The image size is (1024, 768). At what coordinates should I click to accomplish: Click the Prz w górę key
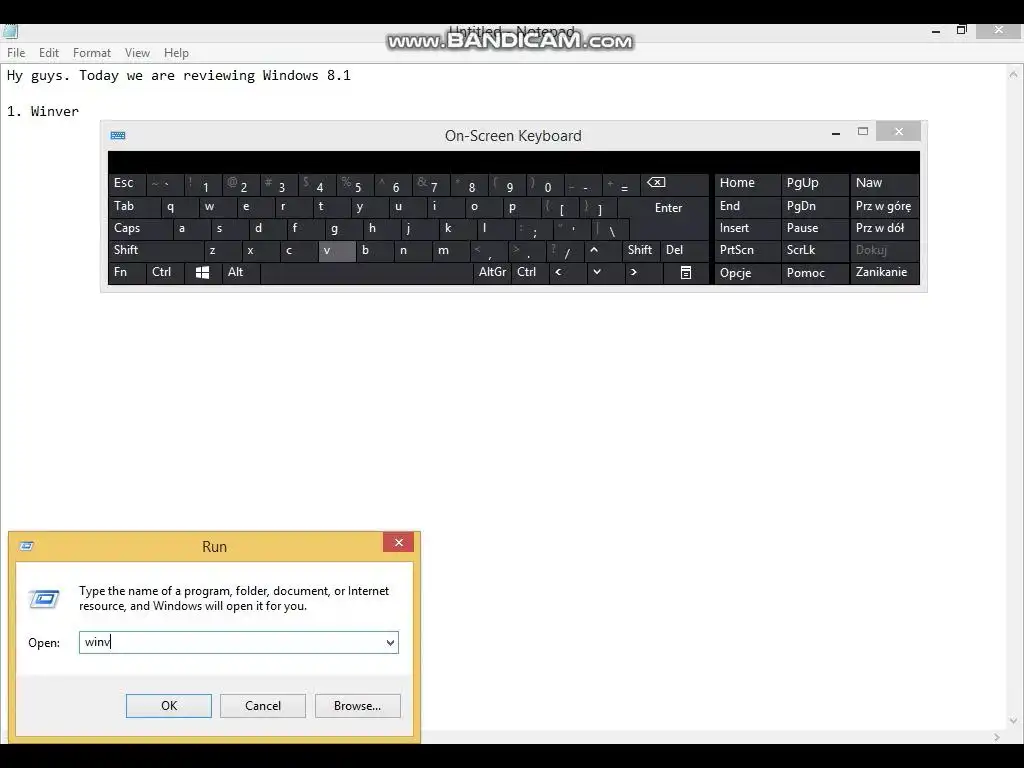point(884,206)
